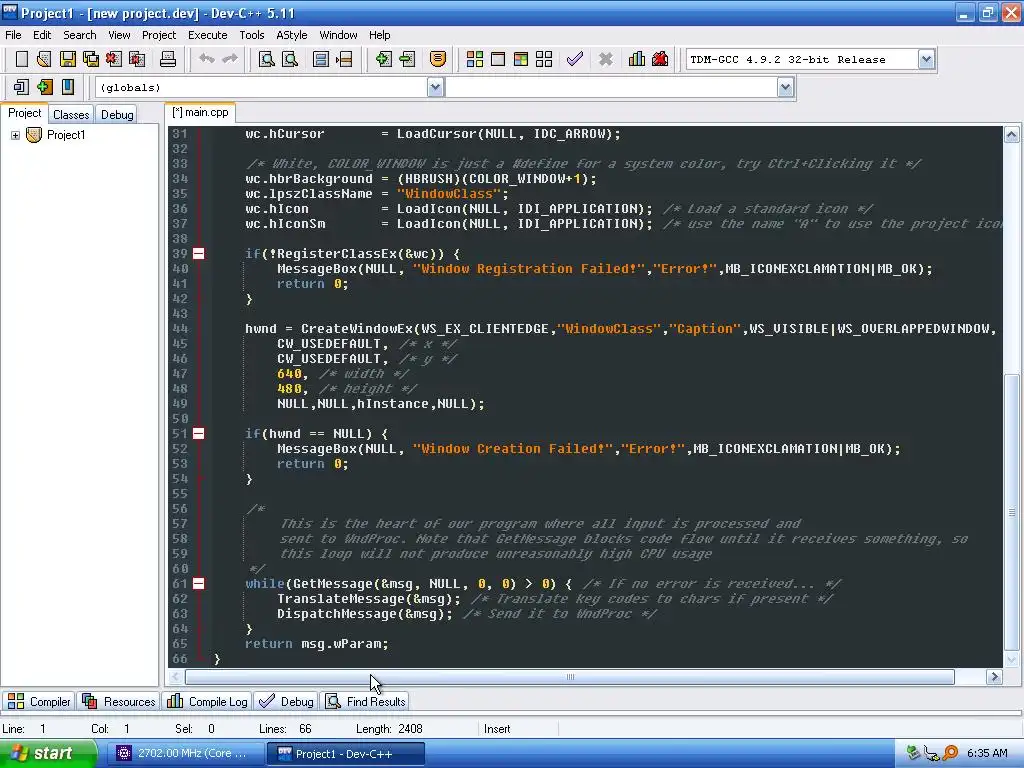Open the Project menu
The height and width of the screenshot is (768, 1024).
pos(159,35)
